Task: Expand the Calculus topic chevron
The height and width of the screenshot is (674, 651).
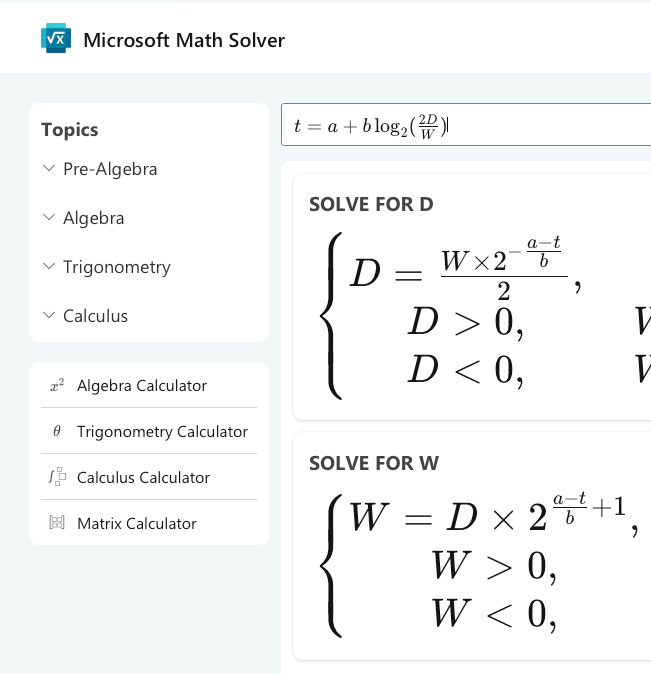Action: (49, 315)
